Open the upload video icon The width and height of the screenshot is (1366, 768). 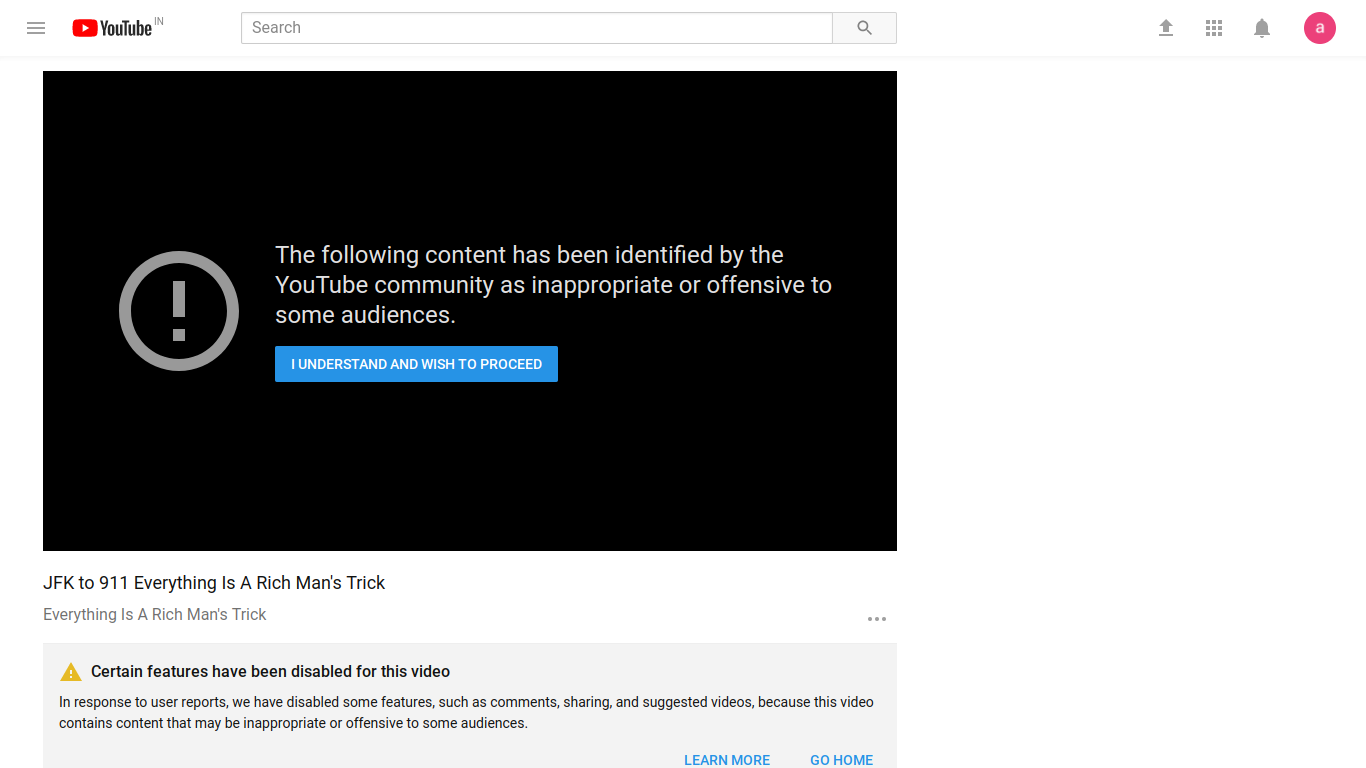click(x=1166, y=28)
